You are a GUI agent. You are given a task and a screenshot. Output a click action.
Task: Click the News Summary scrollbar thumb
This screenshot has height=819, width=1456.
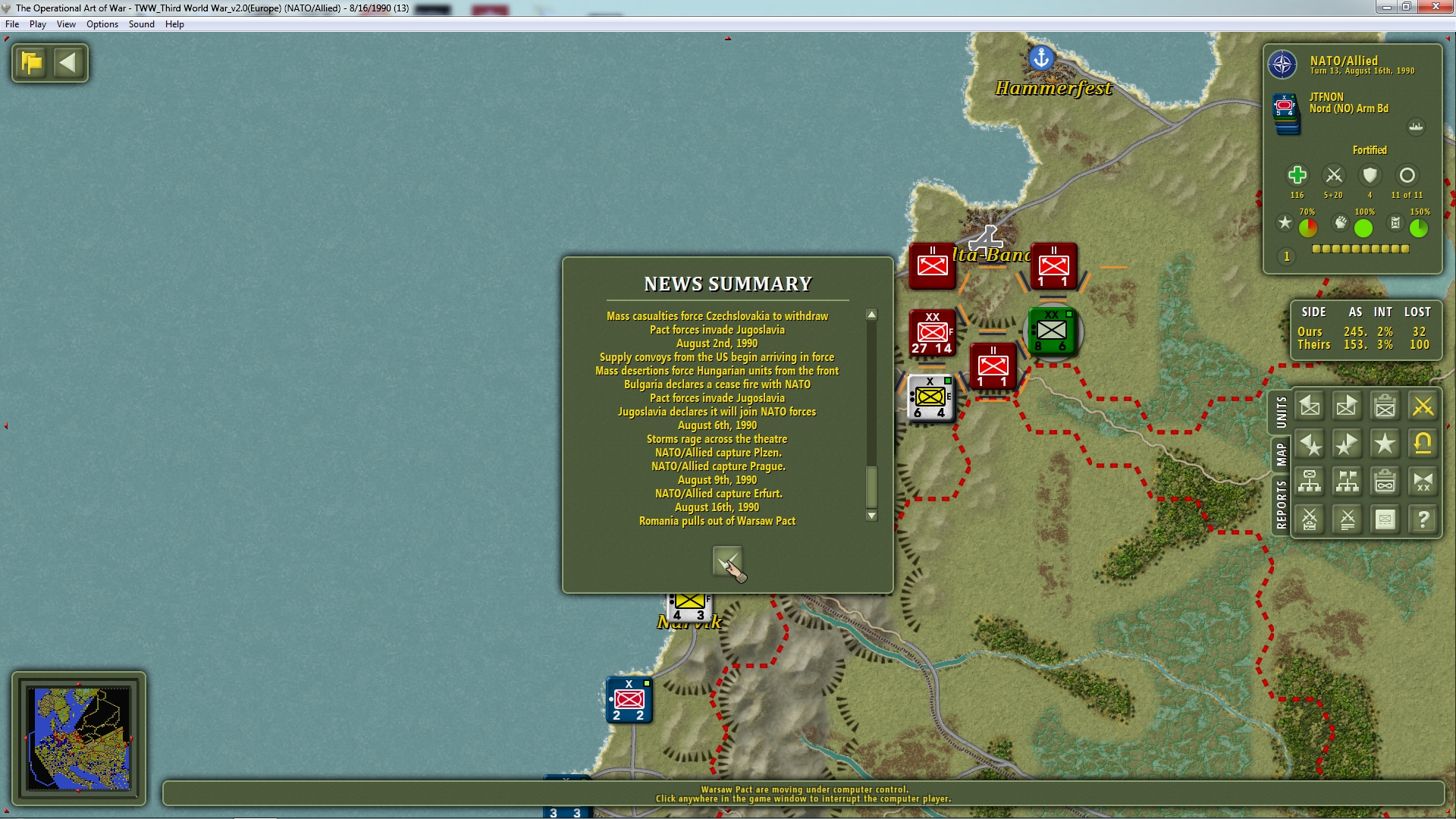coord(871,486)
